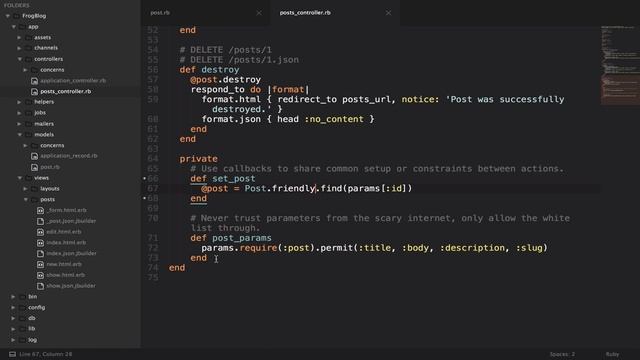
Task: Click the config folder icon
Action: (22, 307)
